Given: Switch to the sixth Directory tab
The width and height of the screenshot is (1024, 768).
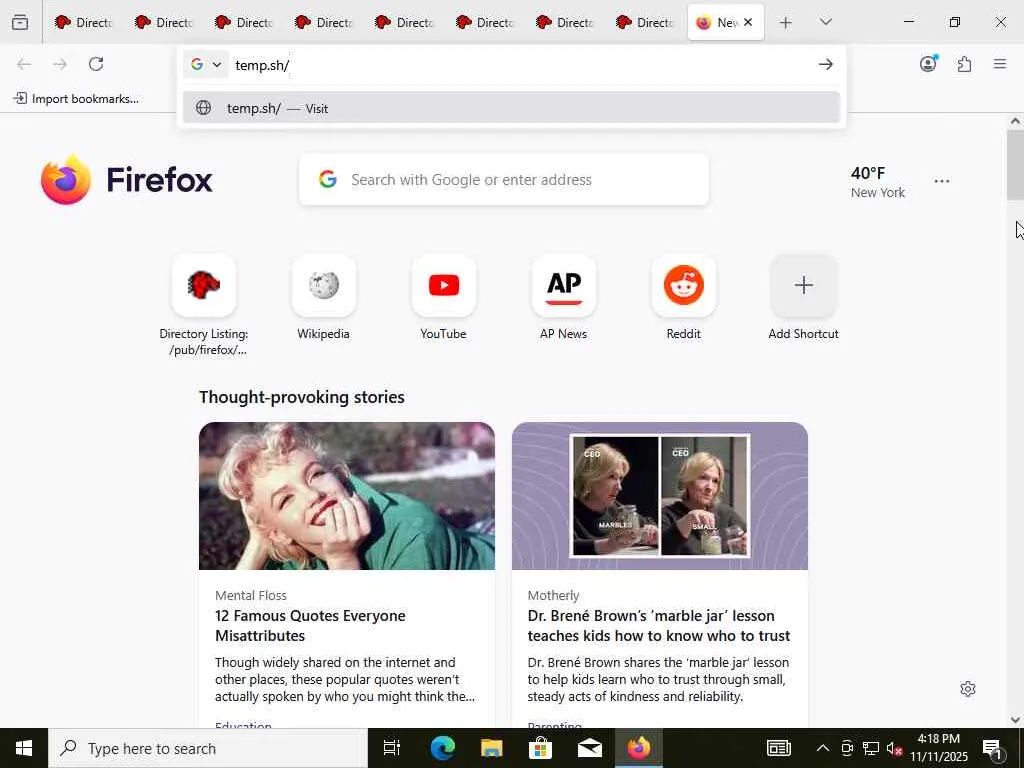Looking at the screenshot, I should pyautogui.click(x=484, y=22).
